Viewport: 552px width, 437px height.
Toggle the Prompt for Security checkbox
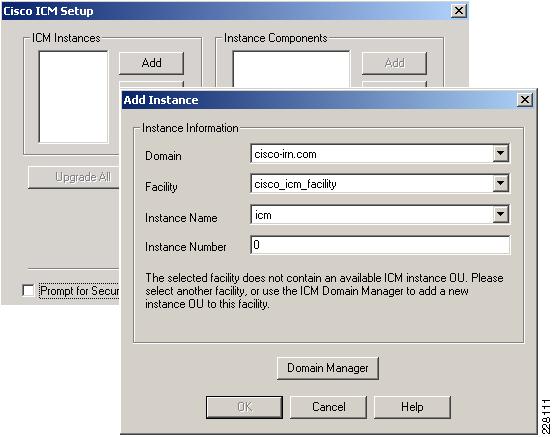coord(28,291)
